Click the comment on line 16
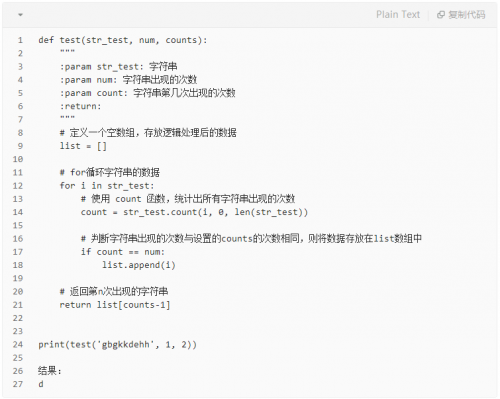 [251, 238]
